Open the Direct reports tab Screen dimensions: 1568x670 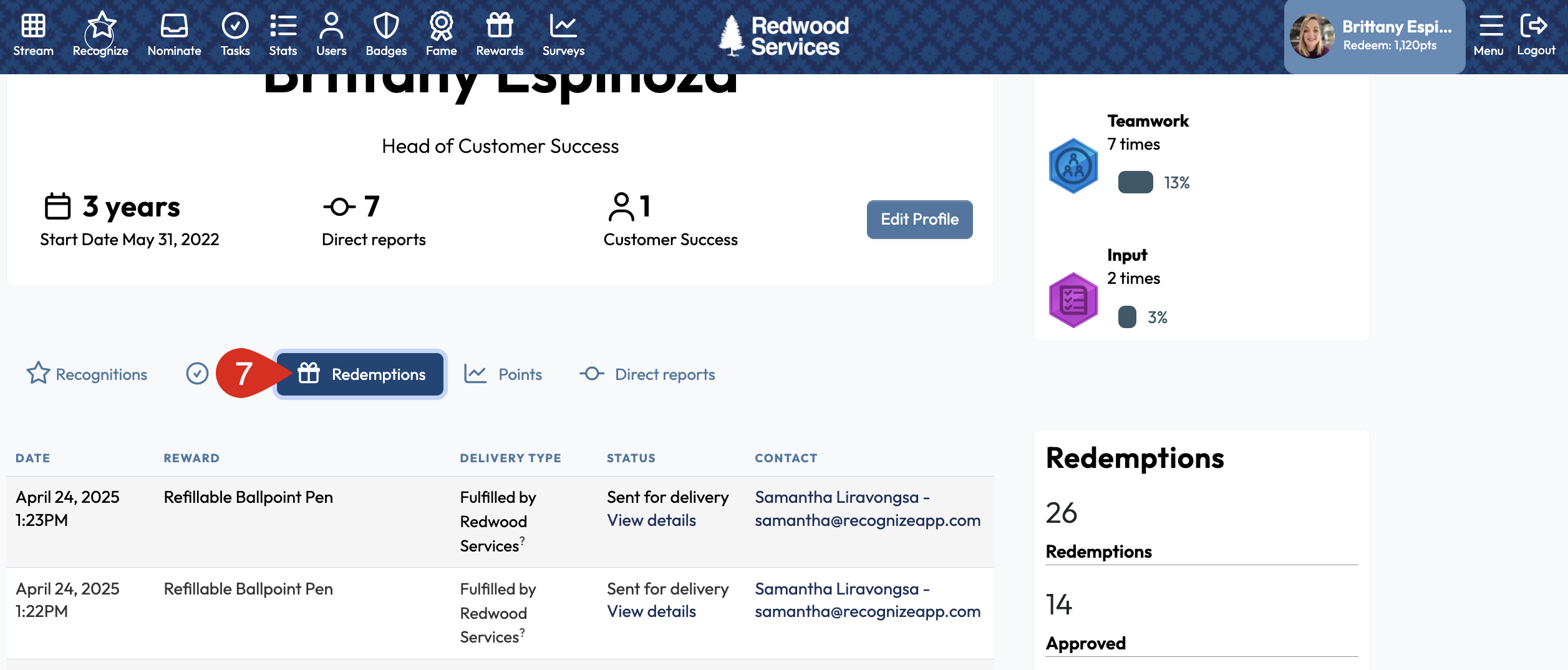coord(647,374)
